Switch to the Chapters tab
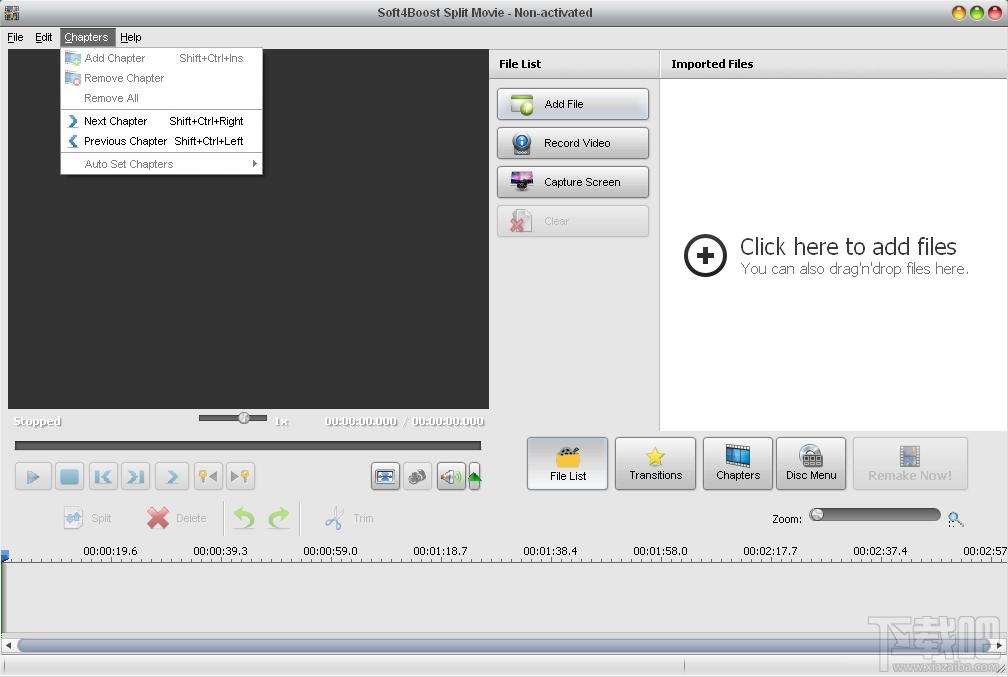 click(738, 464)
